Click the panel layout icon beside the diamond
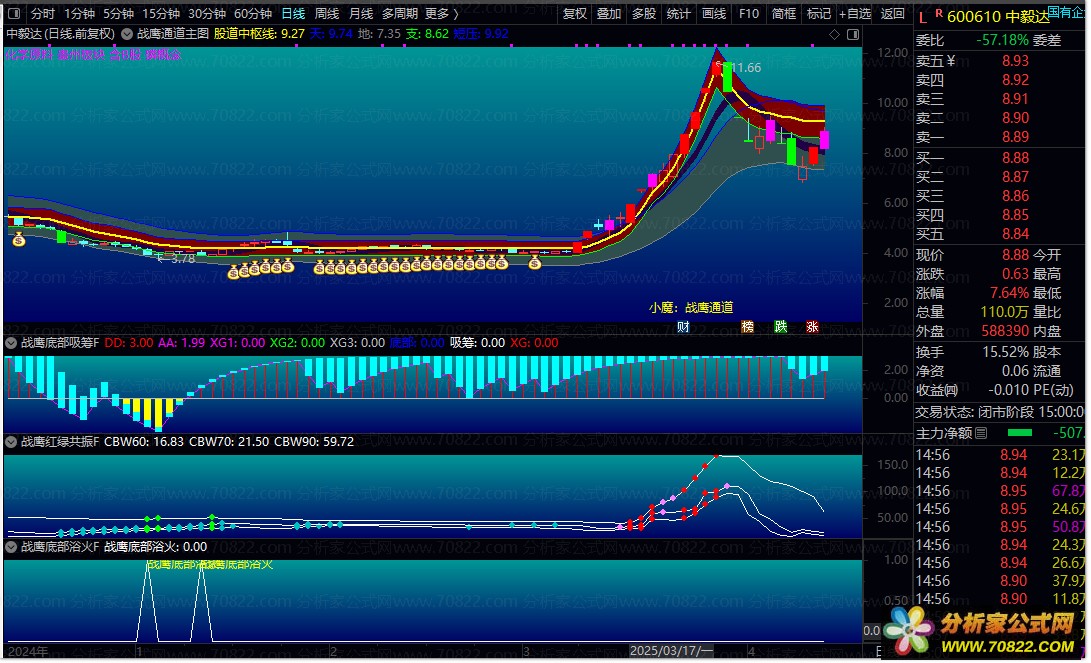Screen dimensions: 1091x663 point(853,34)
